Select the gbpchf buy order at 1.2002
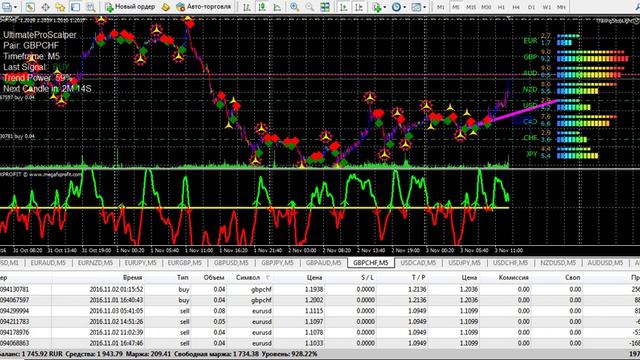The width and height of the screenshot is (640, 360). [320, 300]
